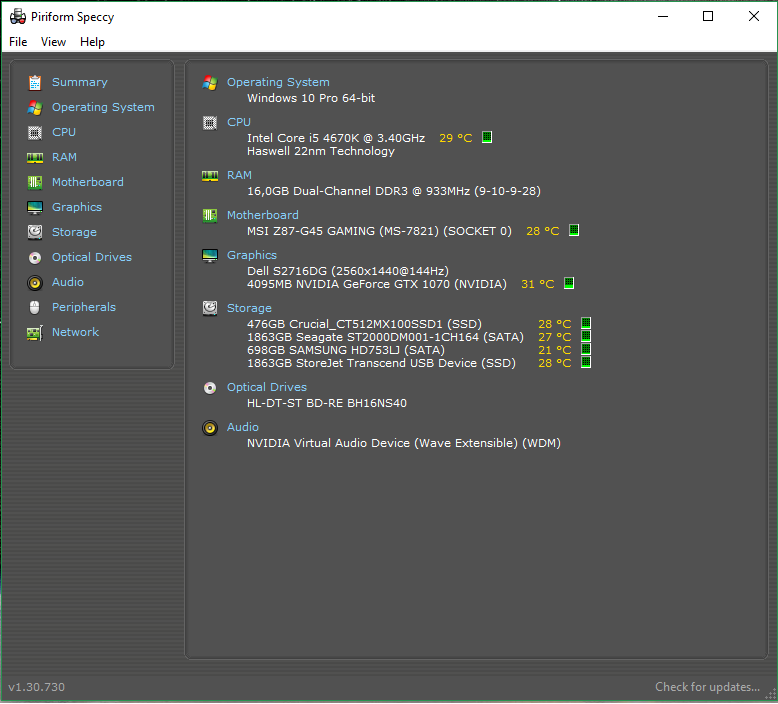Screen dimensions: 778x704
Task: Click the 'Windows 10 Pro 64-bit' text
Action: coord(311,98)
